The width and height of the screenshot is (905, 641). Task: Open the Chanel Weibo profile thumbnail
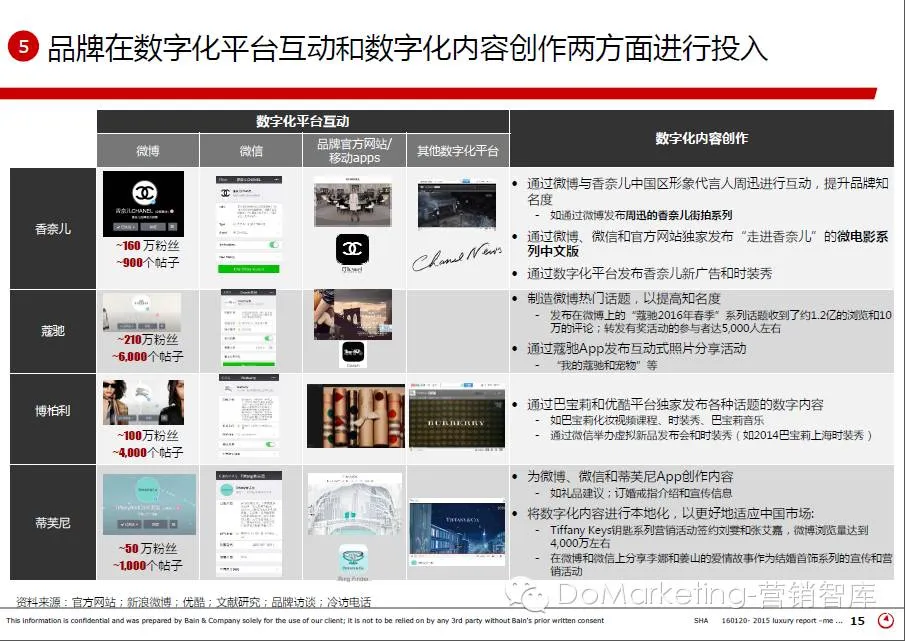[144, 204]
